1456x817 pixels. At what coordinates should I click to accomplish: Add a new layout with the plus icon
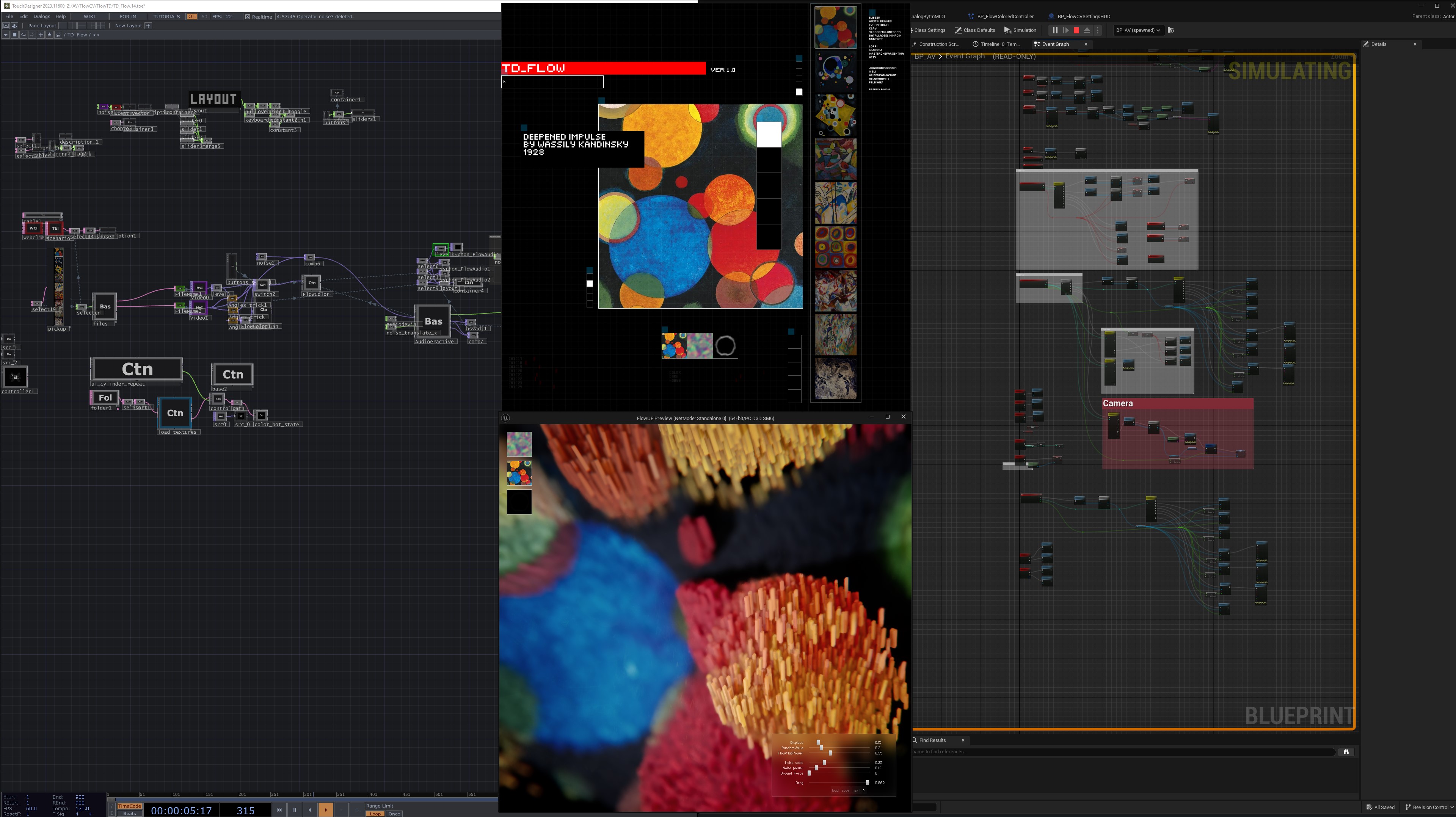[149, 25]
